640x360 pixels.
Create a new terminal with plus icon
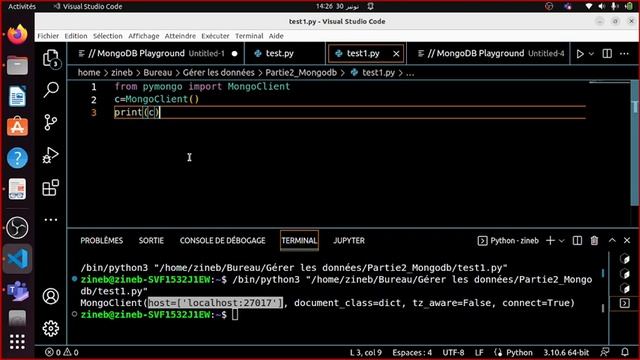click(550, 241)
